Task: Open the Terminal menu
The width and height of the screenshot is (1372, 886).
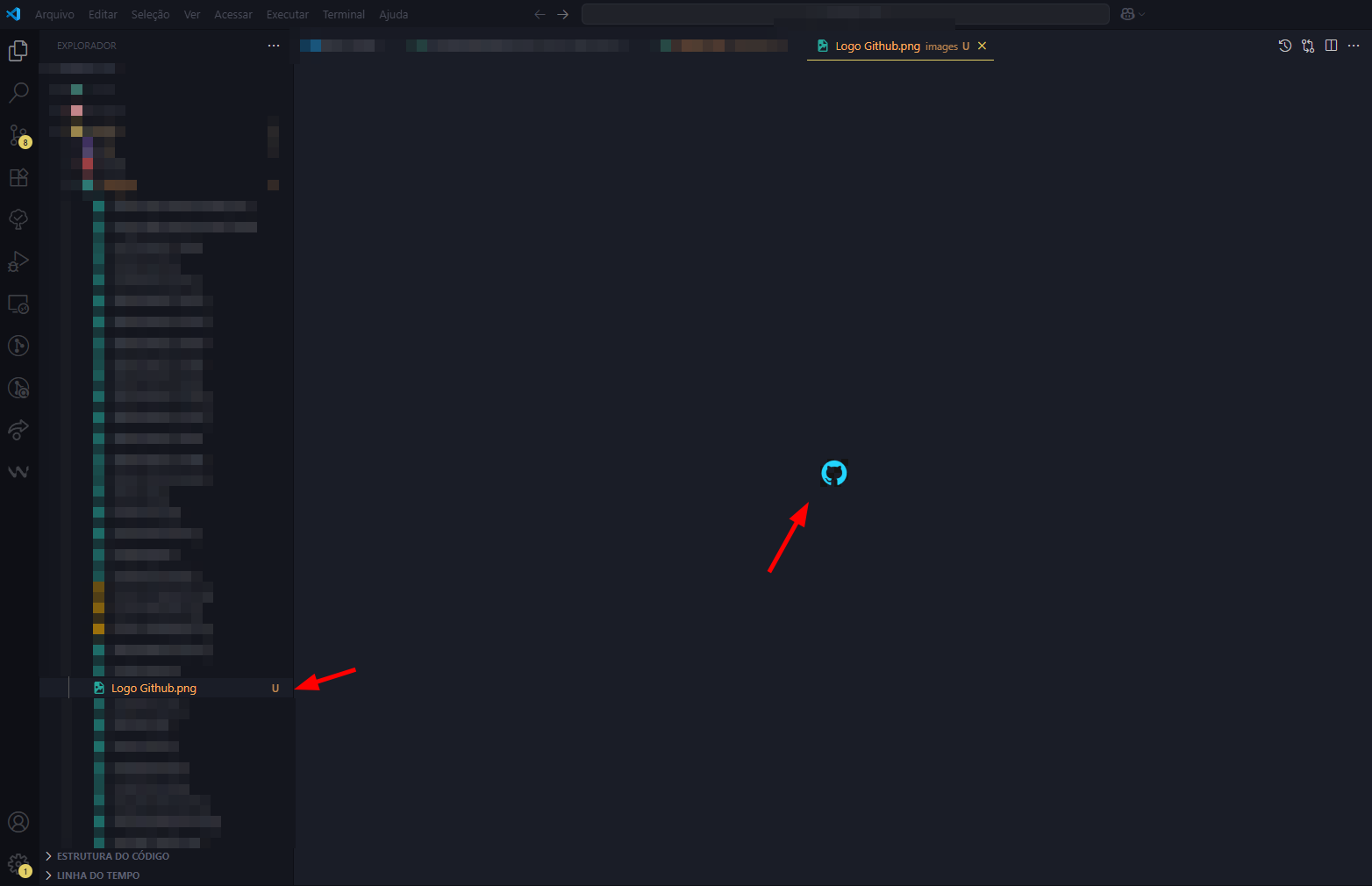Action: point(344,14)
